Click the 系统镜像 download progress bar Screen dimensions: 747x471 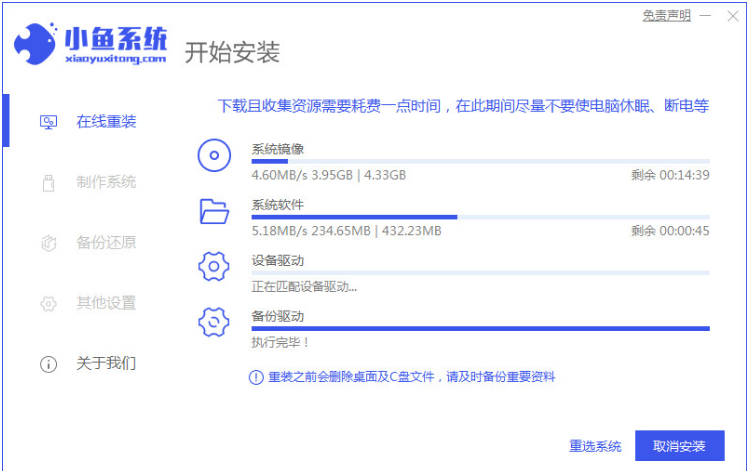pos(480,161)
